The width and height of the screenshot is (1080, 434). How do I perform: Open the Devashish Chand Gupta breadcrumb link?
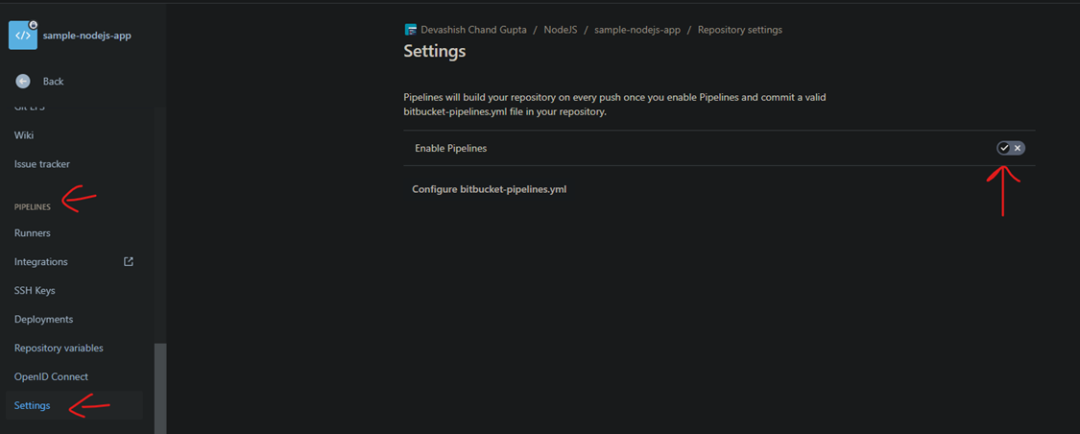point(473,30)
